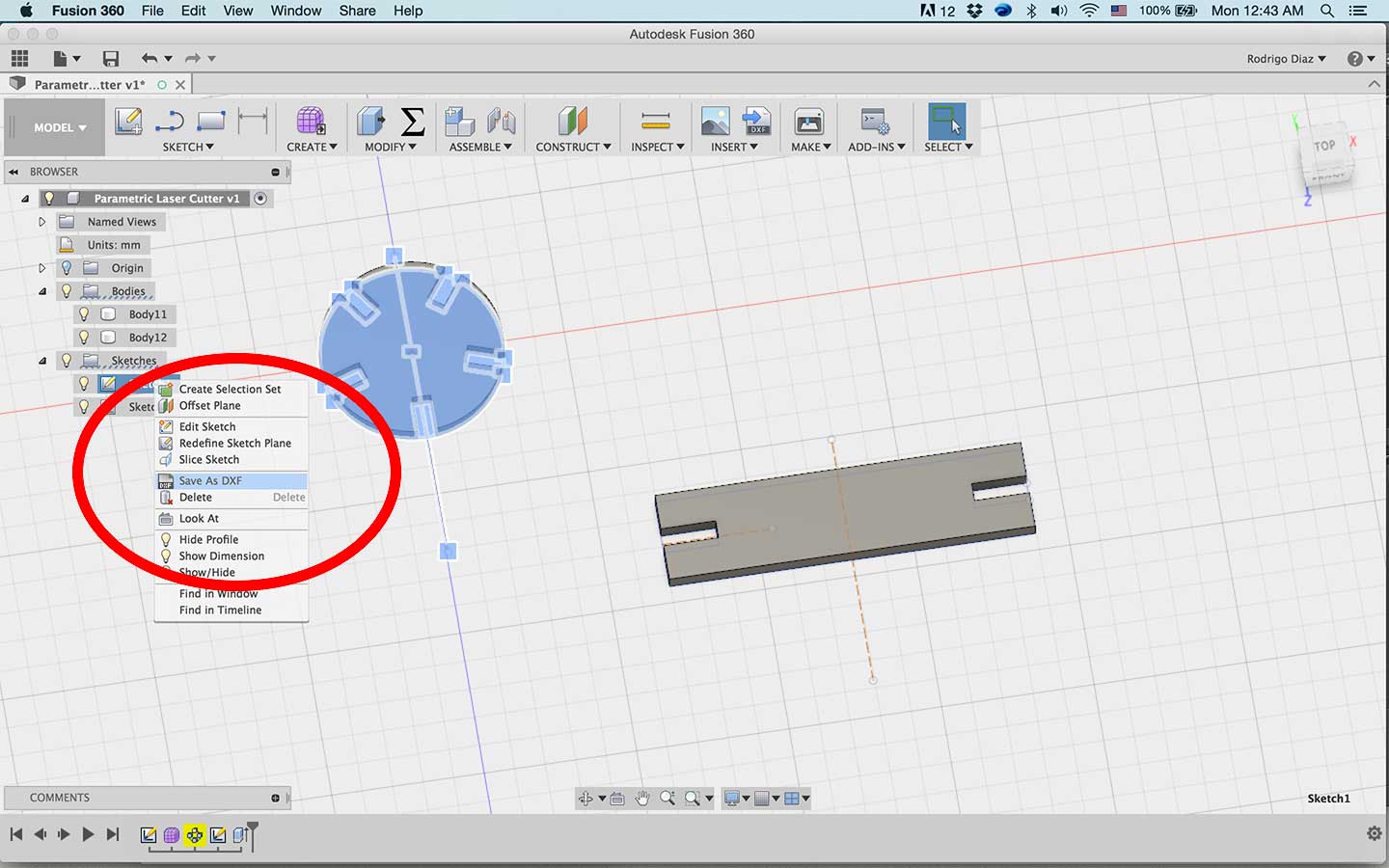Play the timeline
This screenshot has width=1389, height=868.
88,834
